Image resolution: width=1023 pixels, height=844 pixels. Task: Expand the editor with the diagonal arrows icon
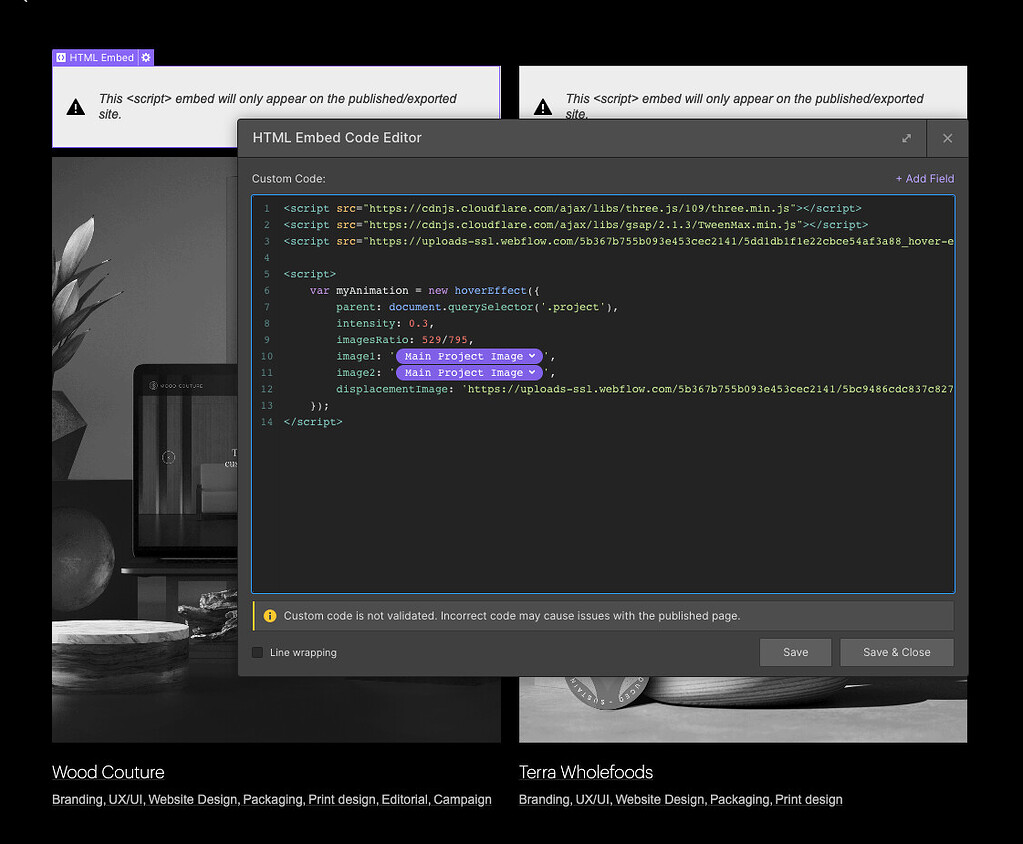[907, 138]
